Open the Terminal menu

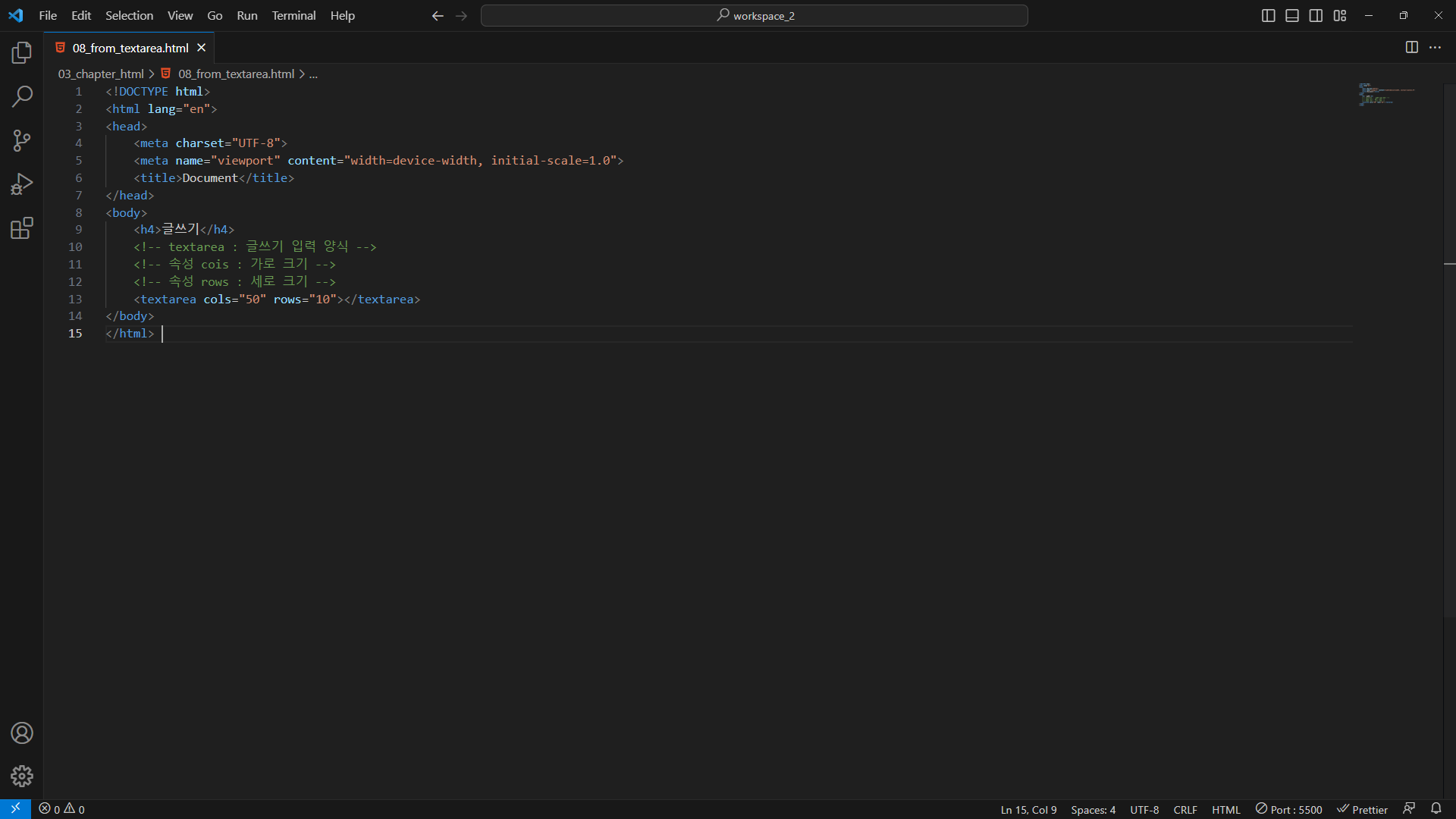293,16
